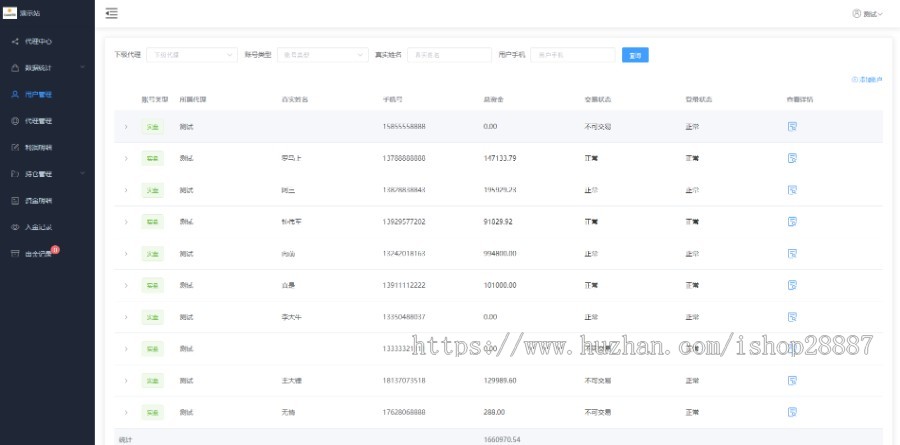Click the 入金记录 eye icon in sidebar
The height and width of the screenshot is (445, 900).
[15, 227]
